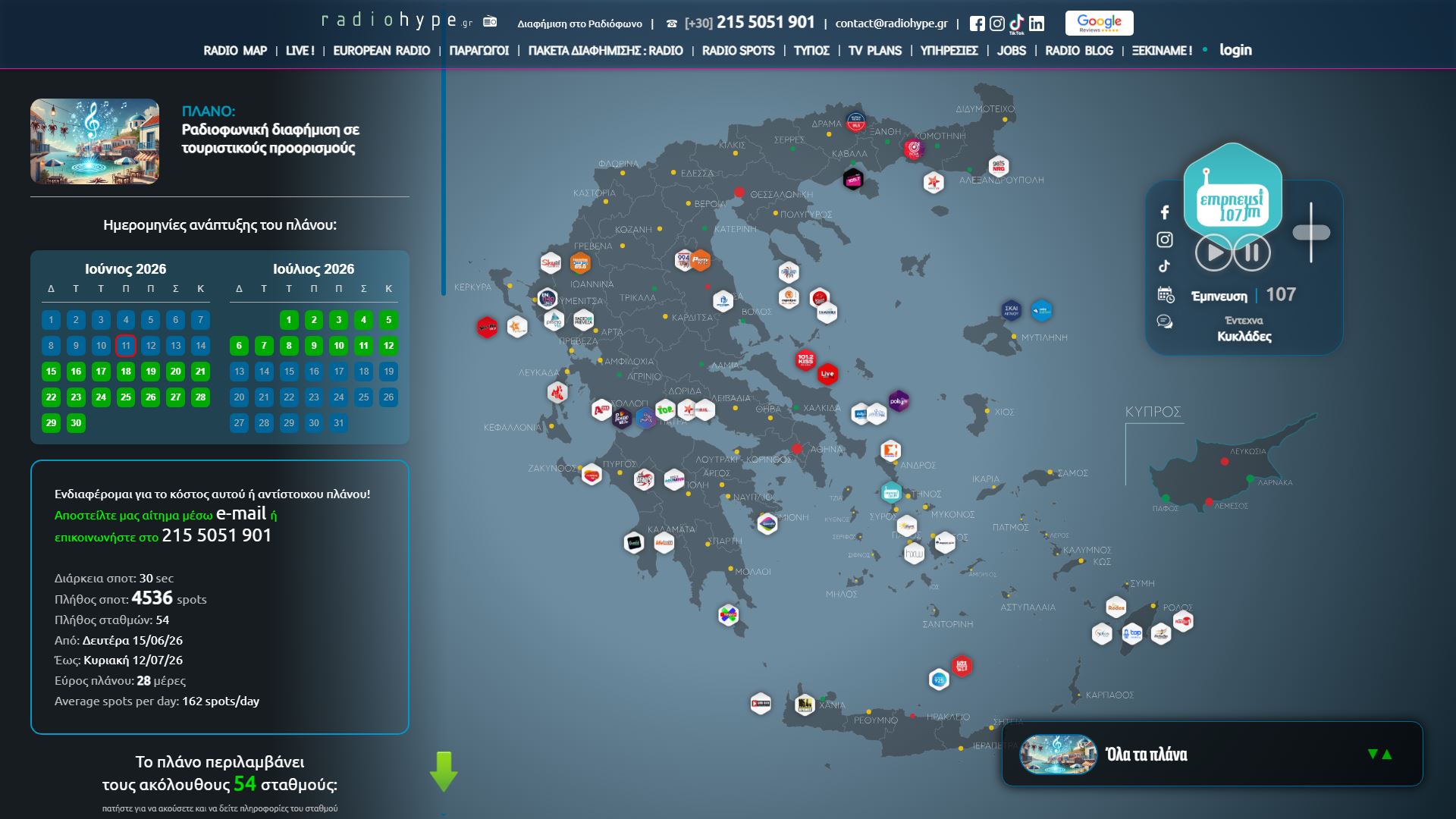Open the LIVE! menu item
The image size is (1456, 819).
(x=300, y=51)
